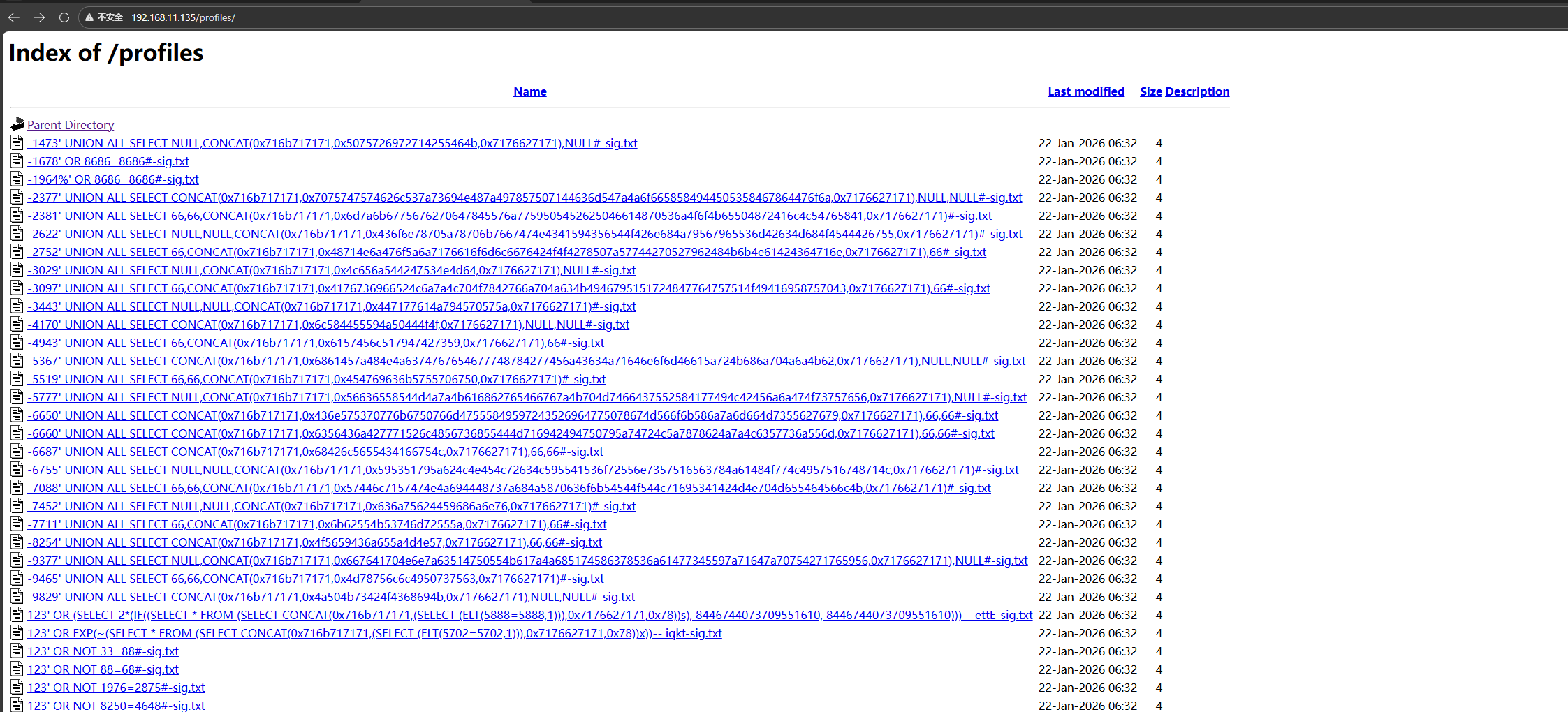
Task: Open file starting with -4170' UNION ALL SELECT
Action: (328, 325)
